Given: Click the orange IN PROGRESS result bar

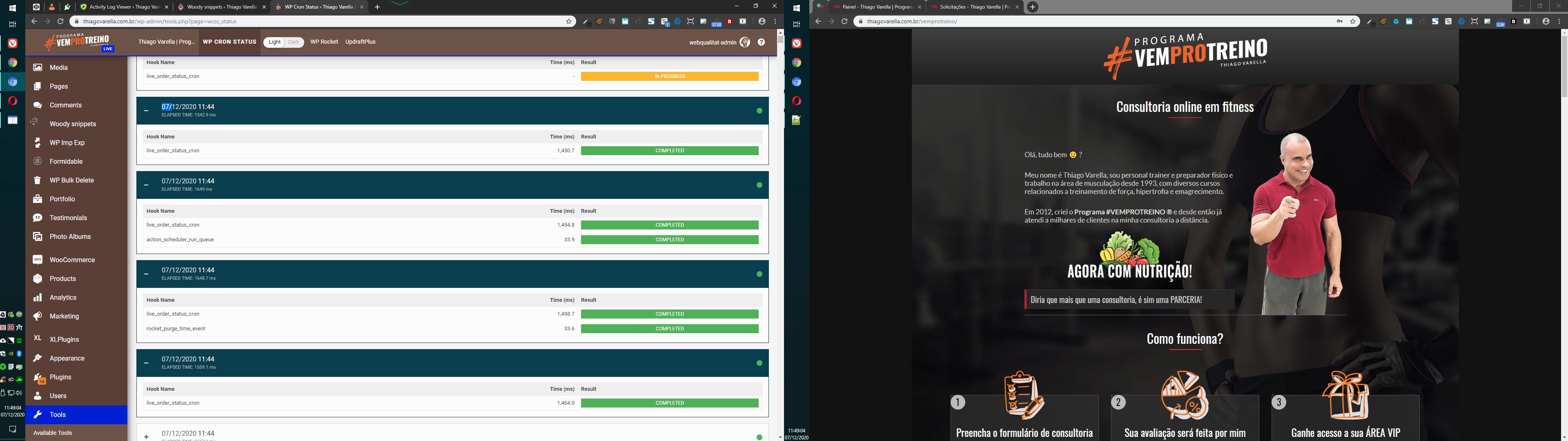Looking at the screenshot, I should [670, 77].
